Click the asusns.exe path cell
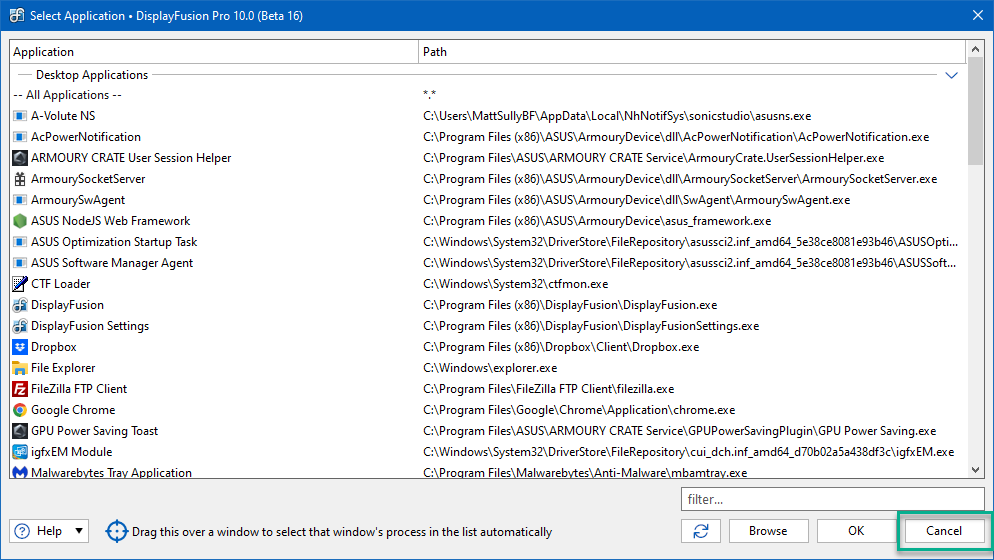Screen dimensions: 994x560 [617, 116]
